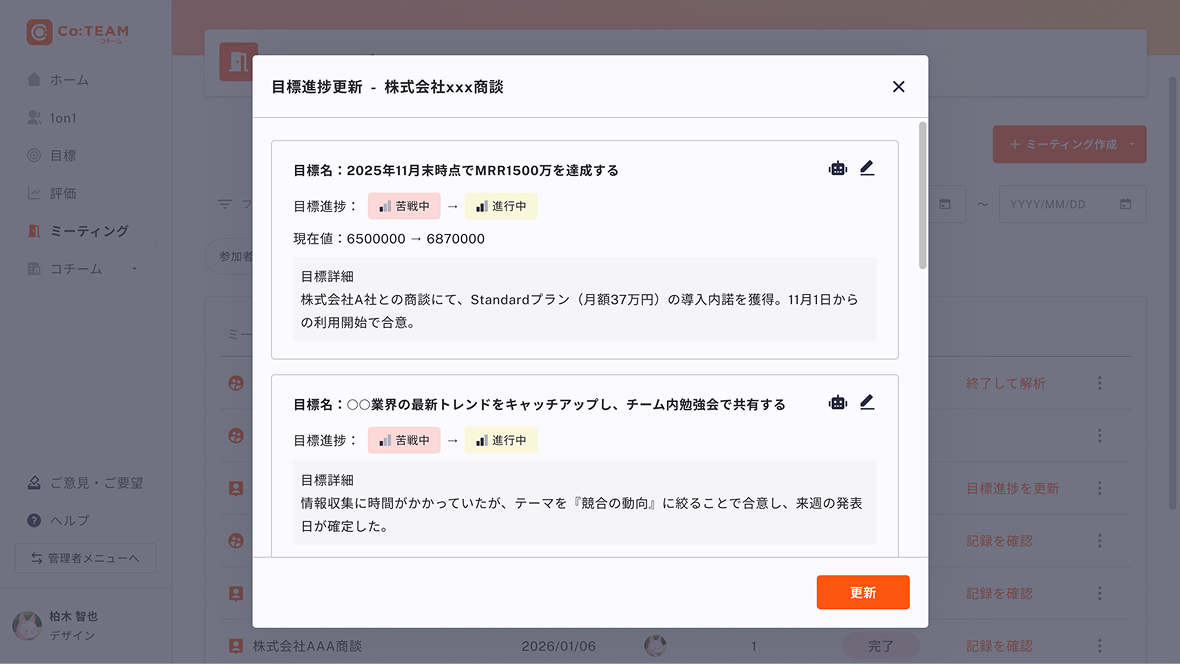
Task: Click the kebab menu beside 株式会社AAA商談
Action: [1099, 645]
